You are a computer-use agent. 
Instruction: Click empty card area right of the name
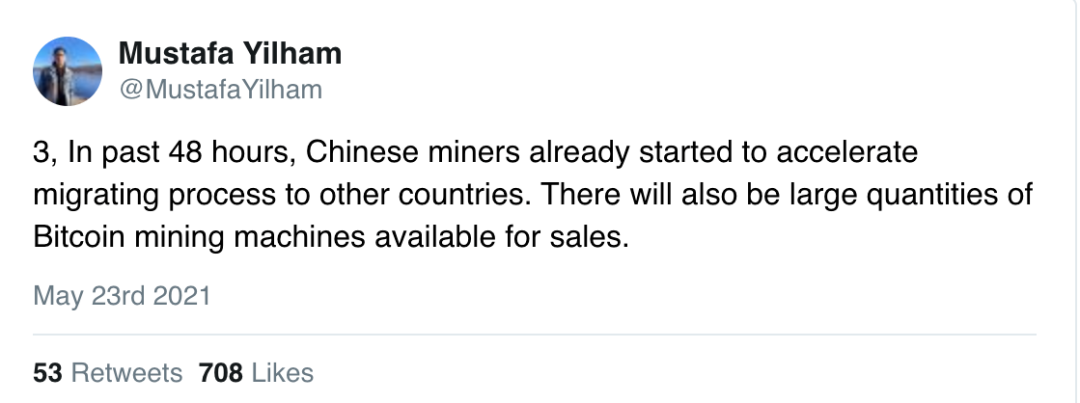click(x=689, y=69)
